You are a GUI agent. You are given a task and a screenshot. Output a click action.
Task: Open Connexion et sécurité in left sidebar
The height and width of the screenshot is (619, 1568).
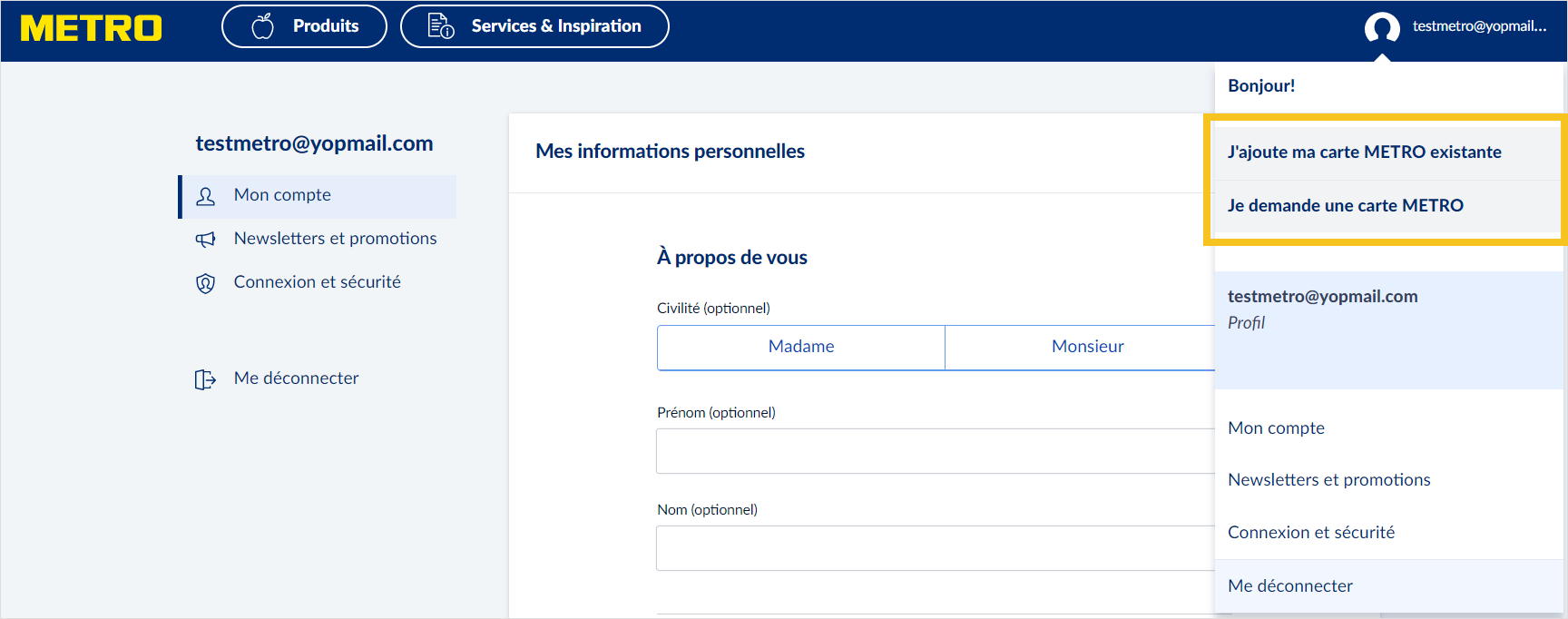coord(318,282)
